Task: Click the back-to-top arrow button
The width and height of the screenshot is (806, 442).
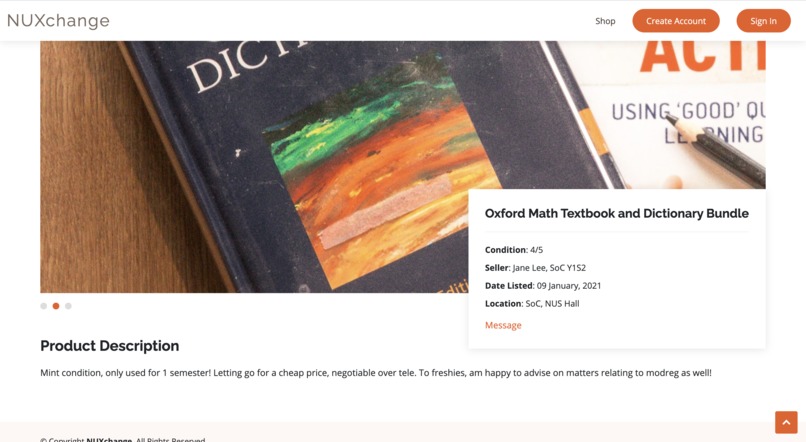Action: [786, 422]
